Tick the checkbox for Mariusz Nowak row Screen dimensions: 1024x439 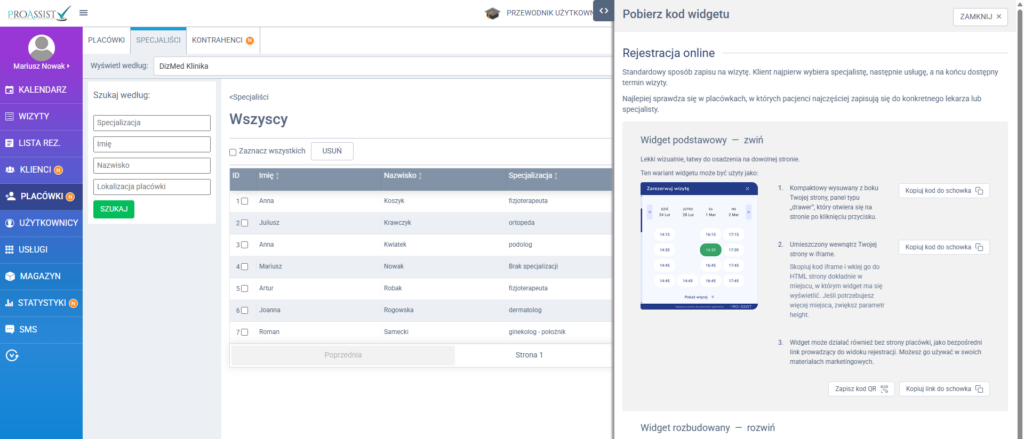pyautogui.click(x=244, y=267)
